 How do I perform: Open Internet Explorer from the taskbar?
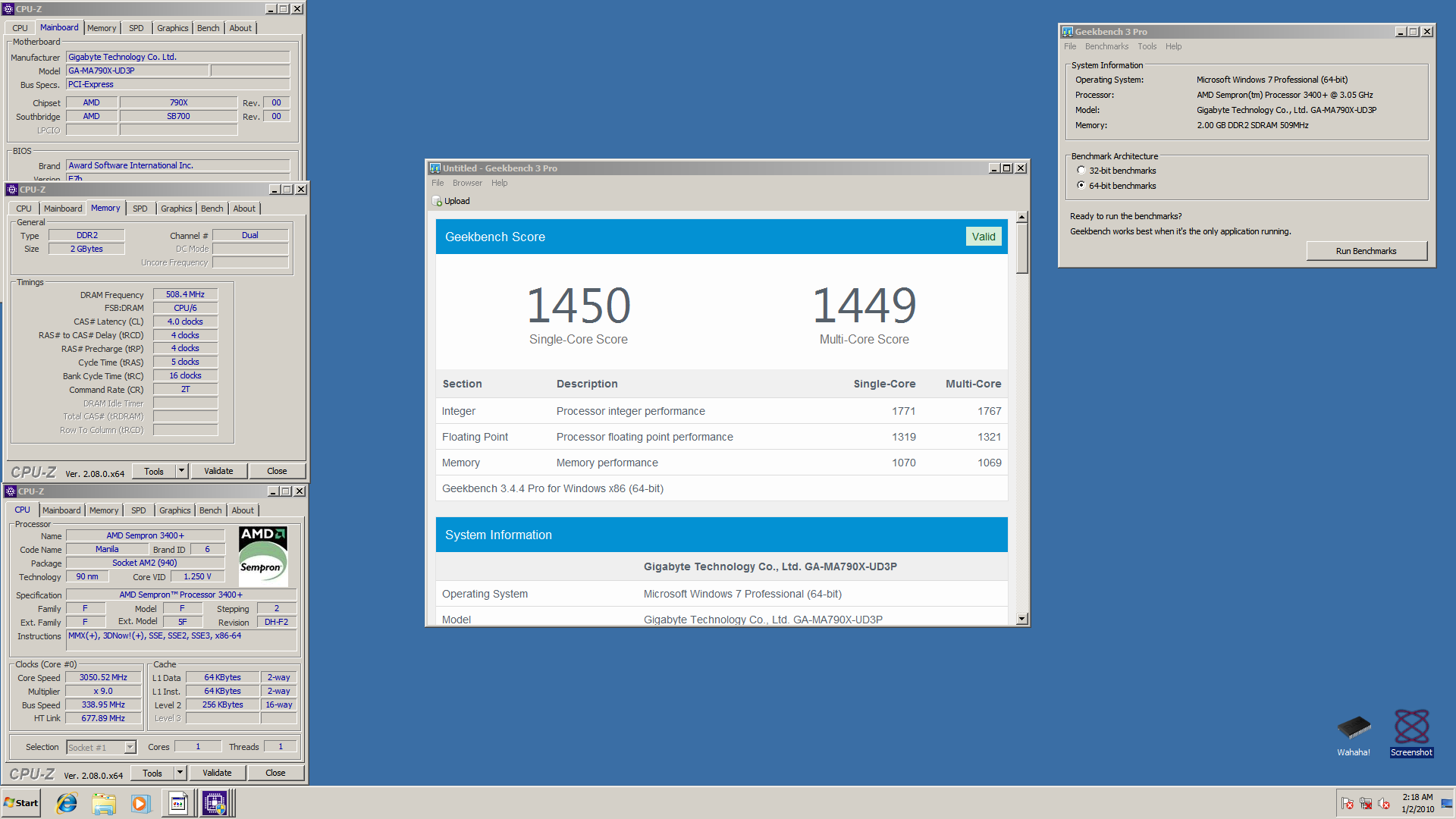pos(67,803)
